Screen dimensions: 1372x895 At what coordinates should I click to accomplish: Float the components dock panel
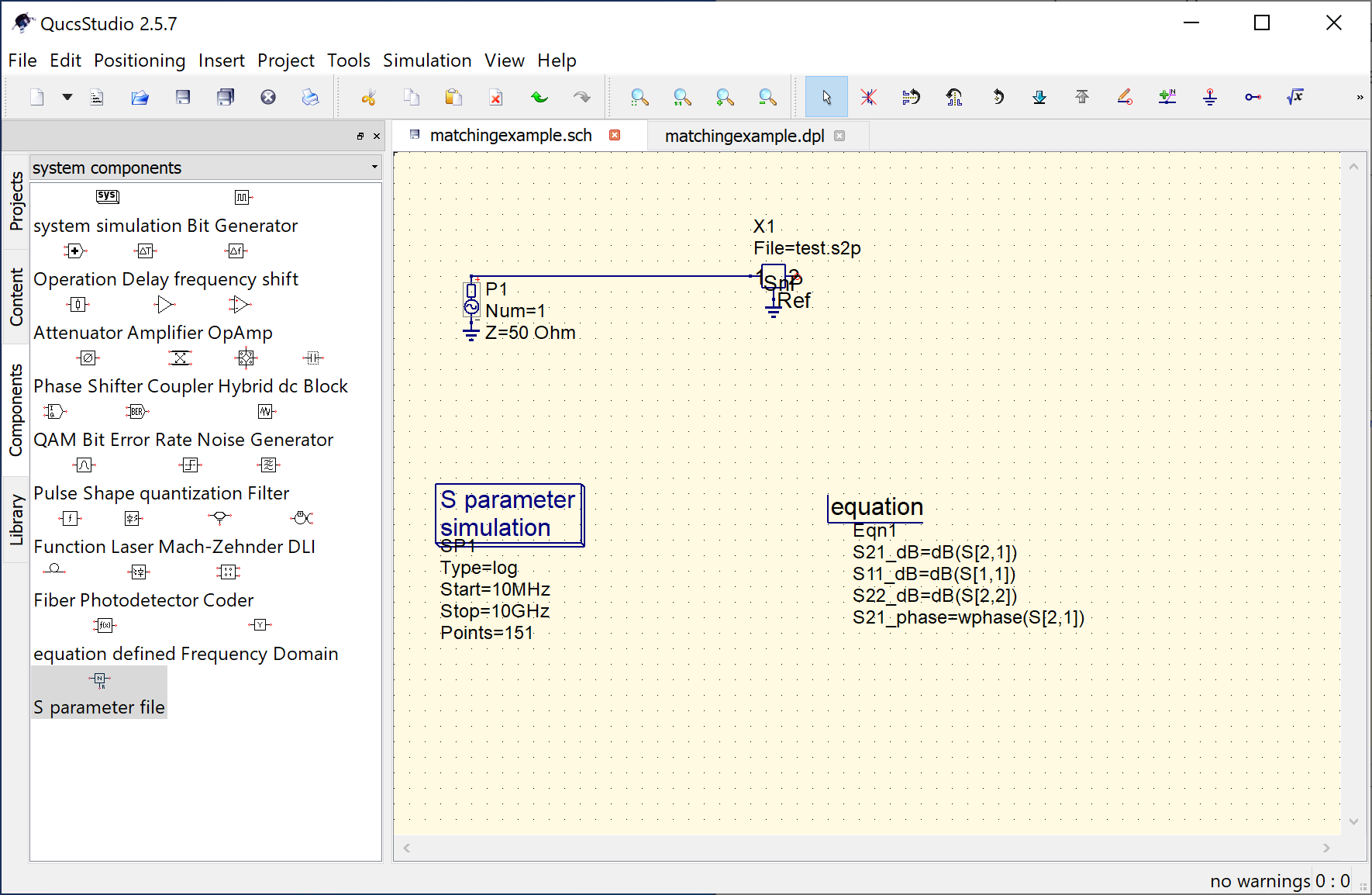click(360, 136)
